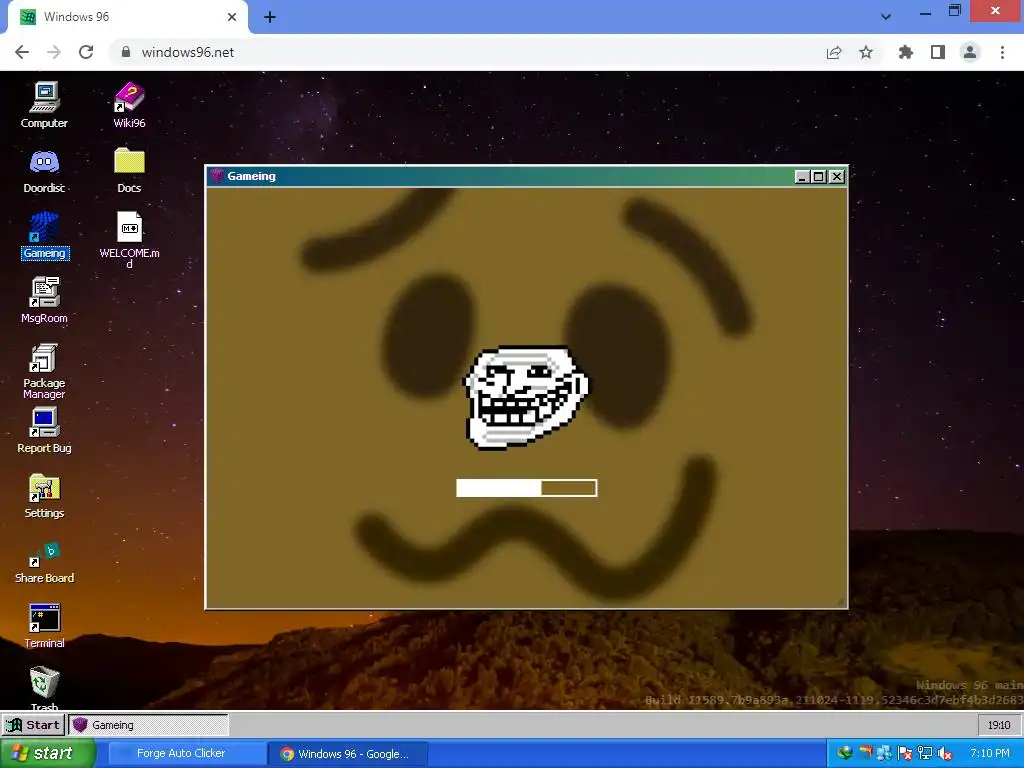Select the Gameing desktop shortcut
This screenshot has height=768, width=1024.
click(x=44, y=235)
